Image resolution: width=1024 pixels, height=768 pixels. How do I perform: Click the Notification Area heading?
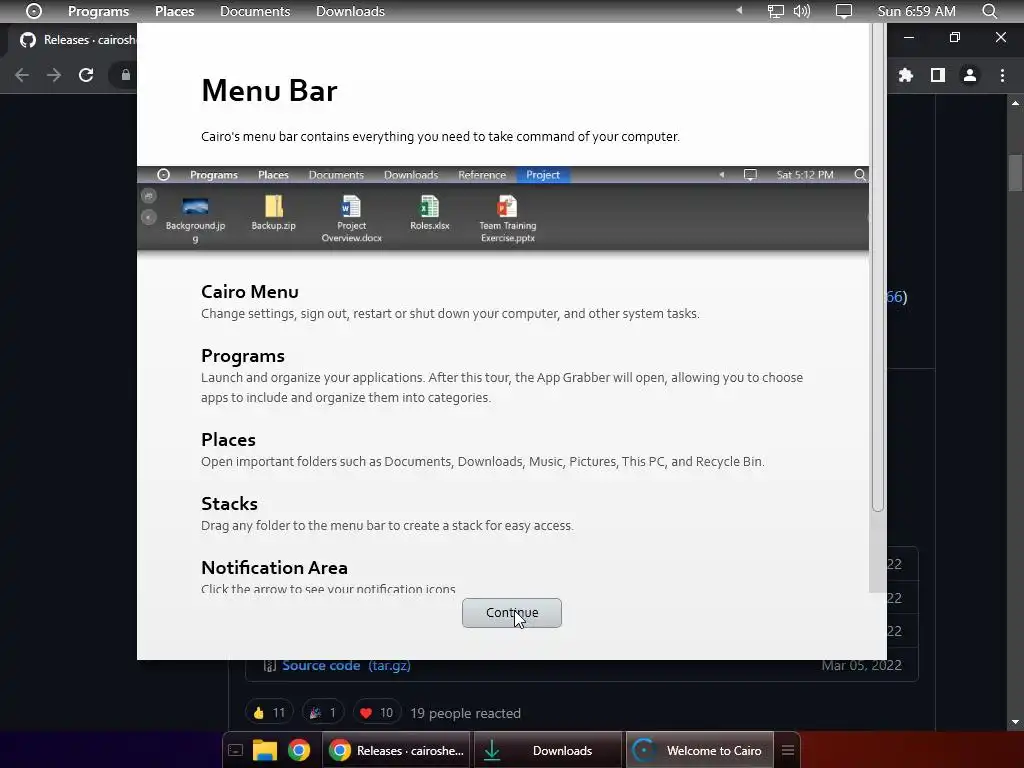point(274,568)
